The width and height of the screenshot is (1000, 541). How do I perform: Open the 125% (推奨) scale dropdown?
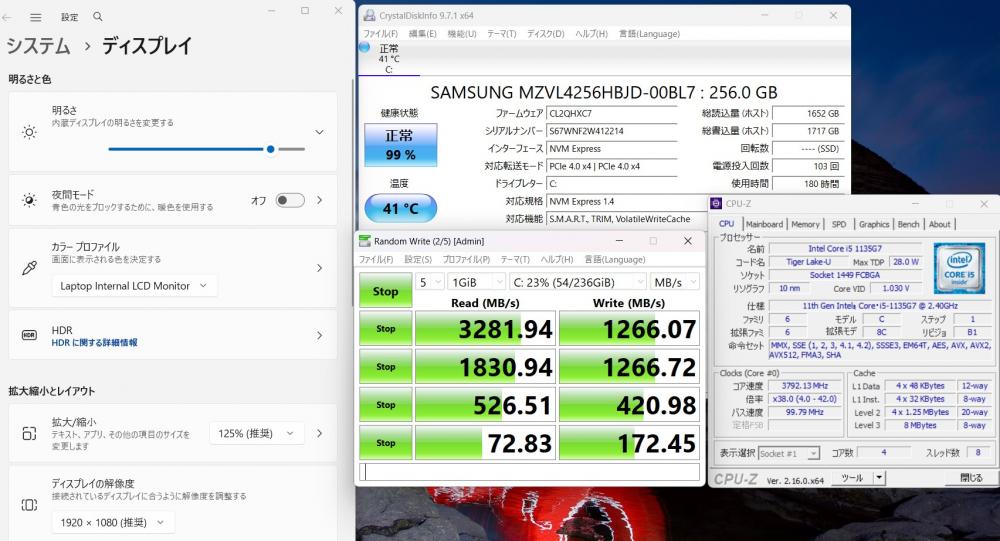[x=256, y=433]
